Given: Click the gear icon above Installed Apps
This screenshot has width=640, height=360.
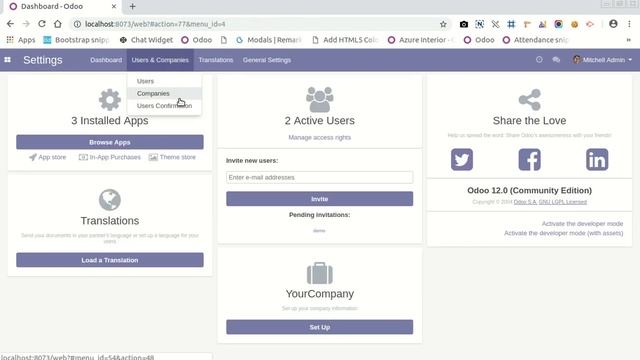Looking at the screenshot, I should coord(110,100).
